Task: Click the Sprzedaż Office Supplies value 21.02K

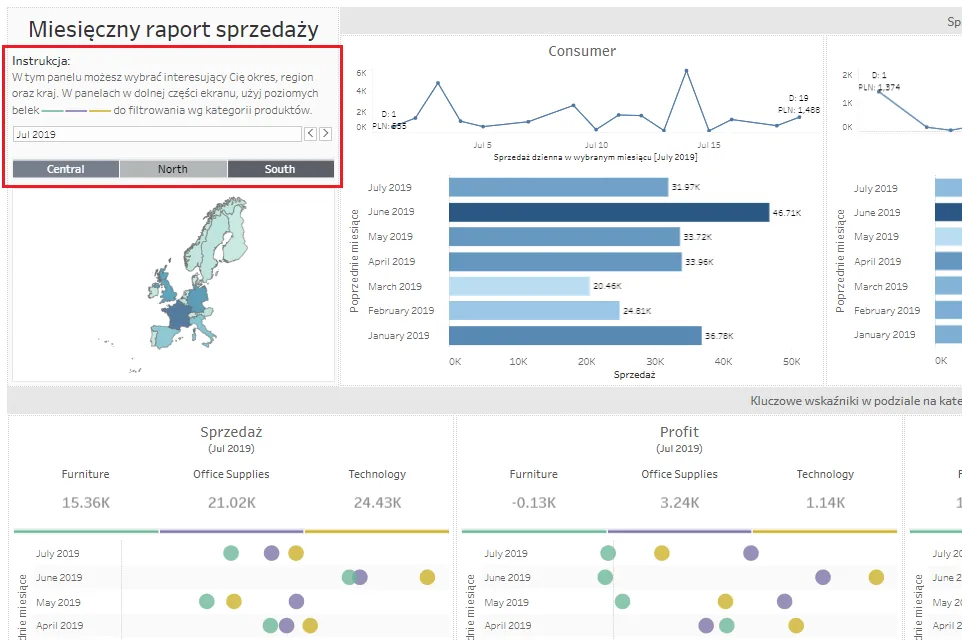Action: (231, 503)
